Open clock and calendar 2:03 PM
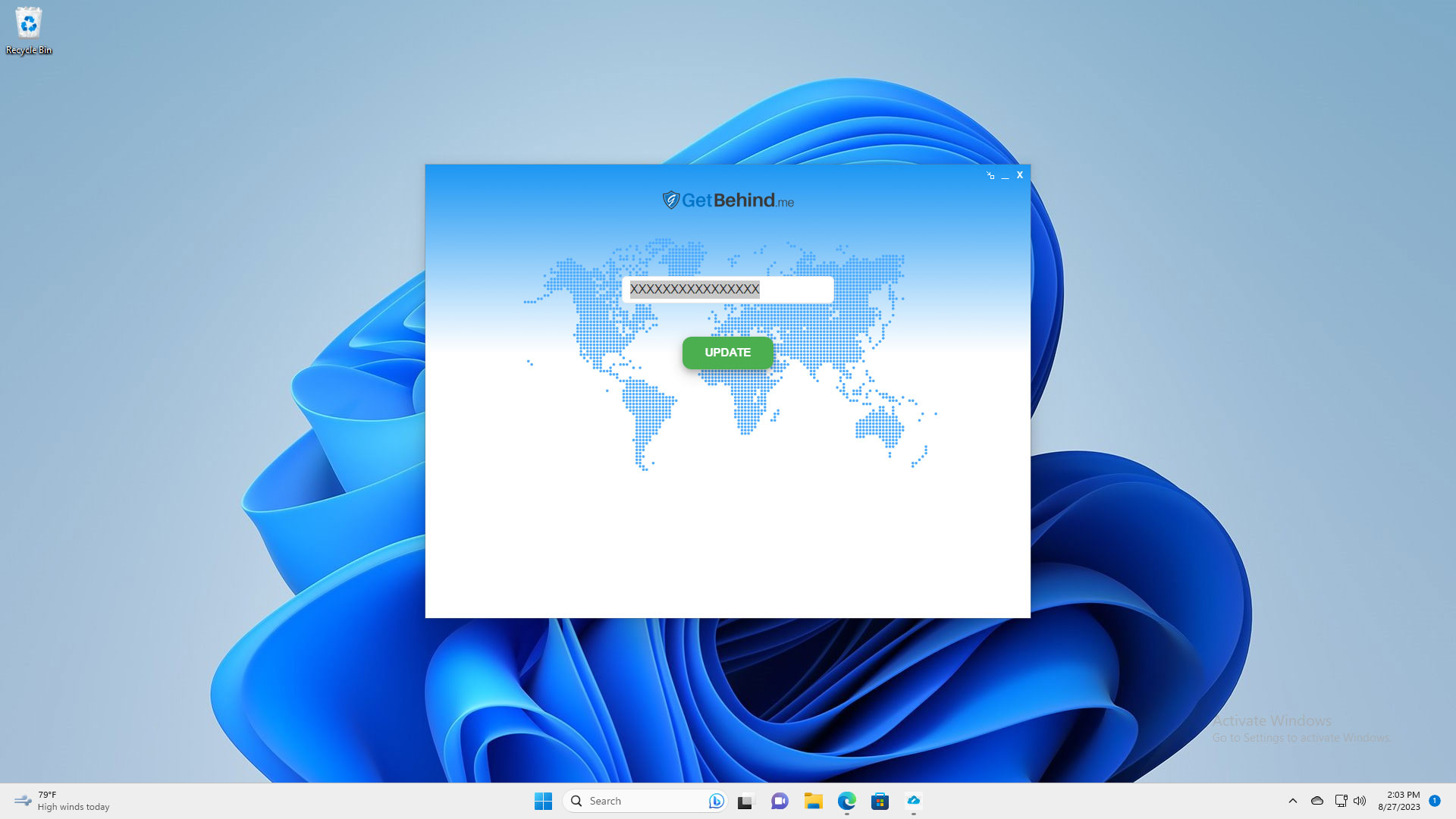 coord(1399,801)
